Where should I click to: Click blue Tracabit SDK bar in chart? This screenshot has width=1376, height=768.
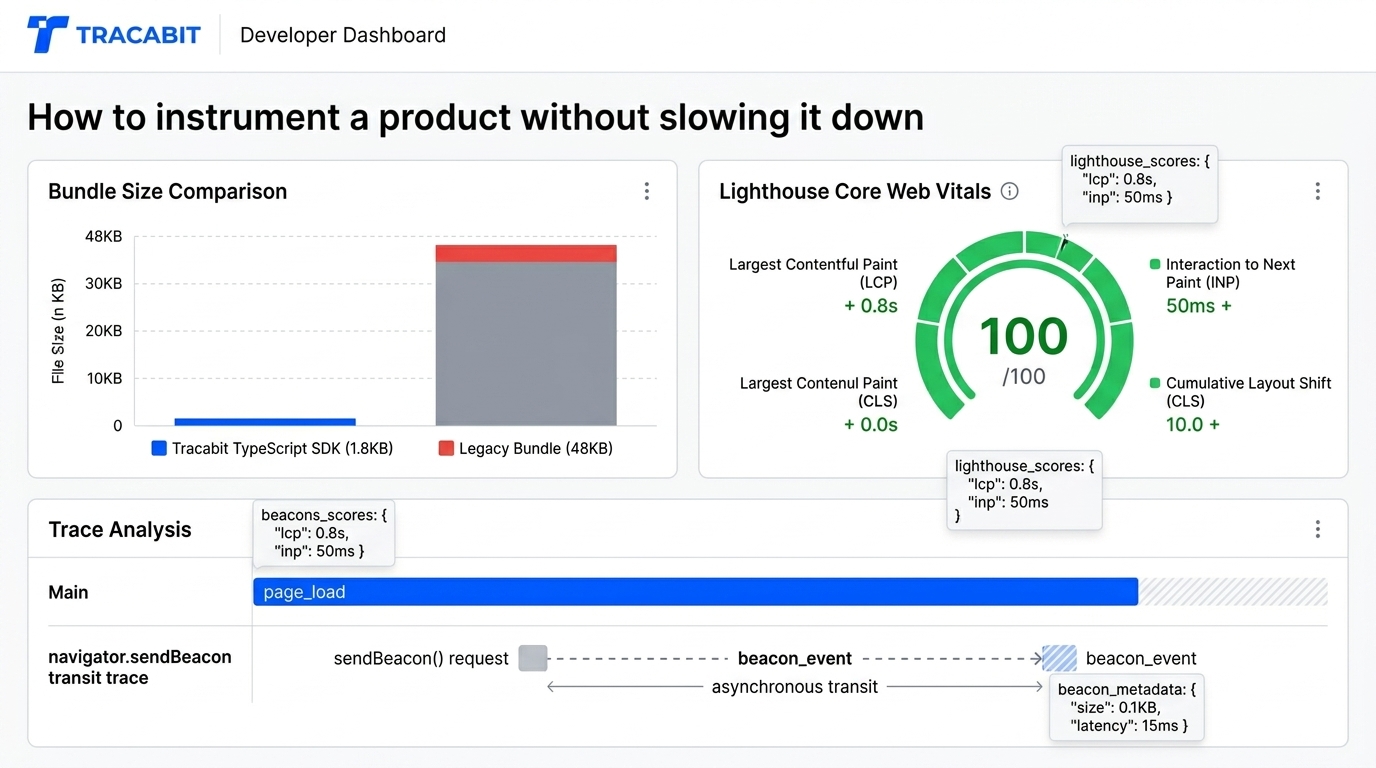click(265, 422)
